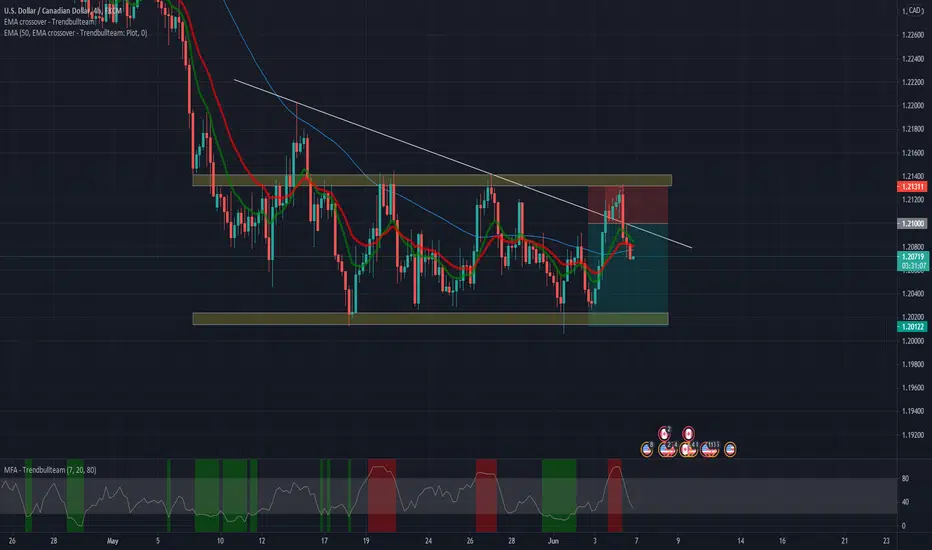Image resolution: width=932 pixels, height=550 pixels.
Task: Click date 14 on the time axis
Action: (741, 541)
